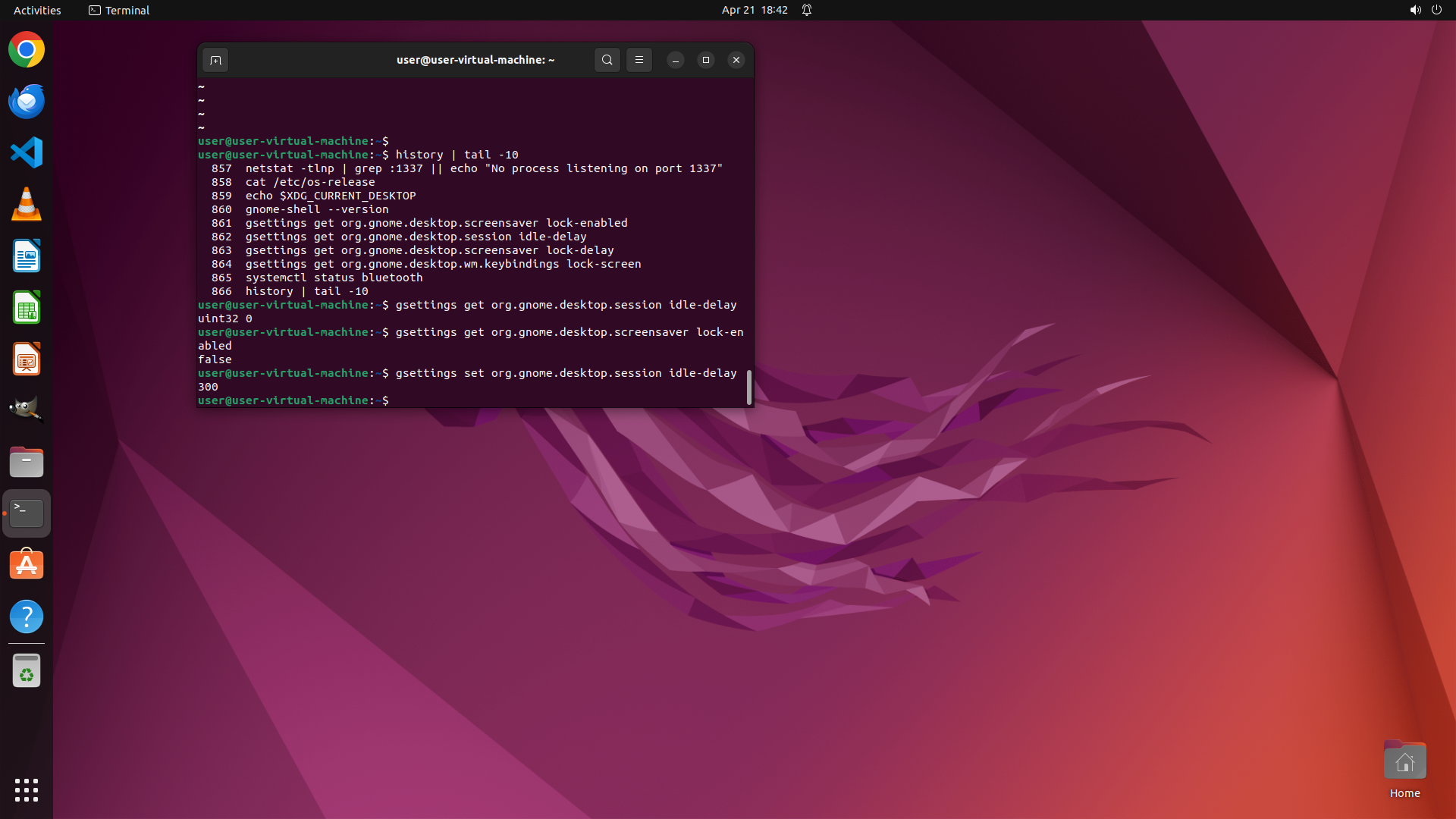
Task: Show all applications grid
Action: tap(27, 789)
